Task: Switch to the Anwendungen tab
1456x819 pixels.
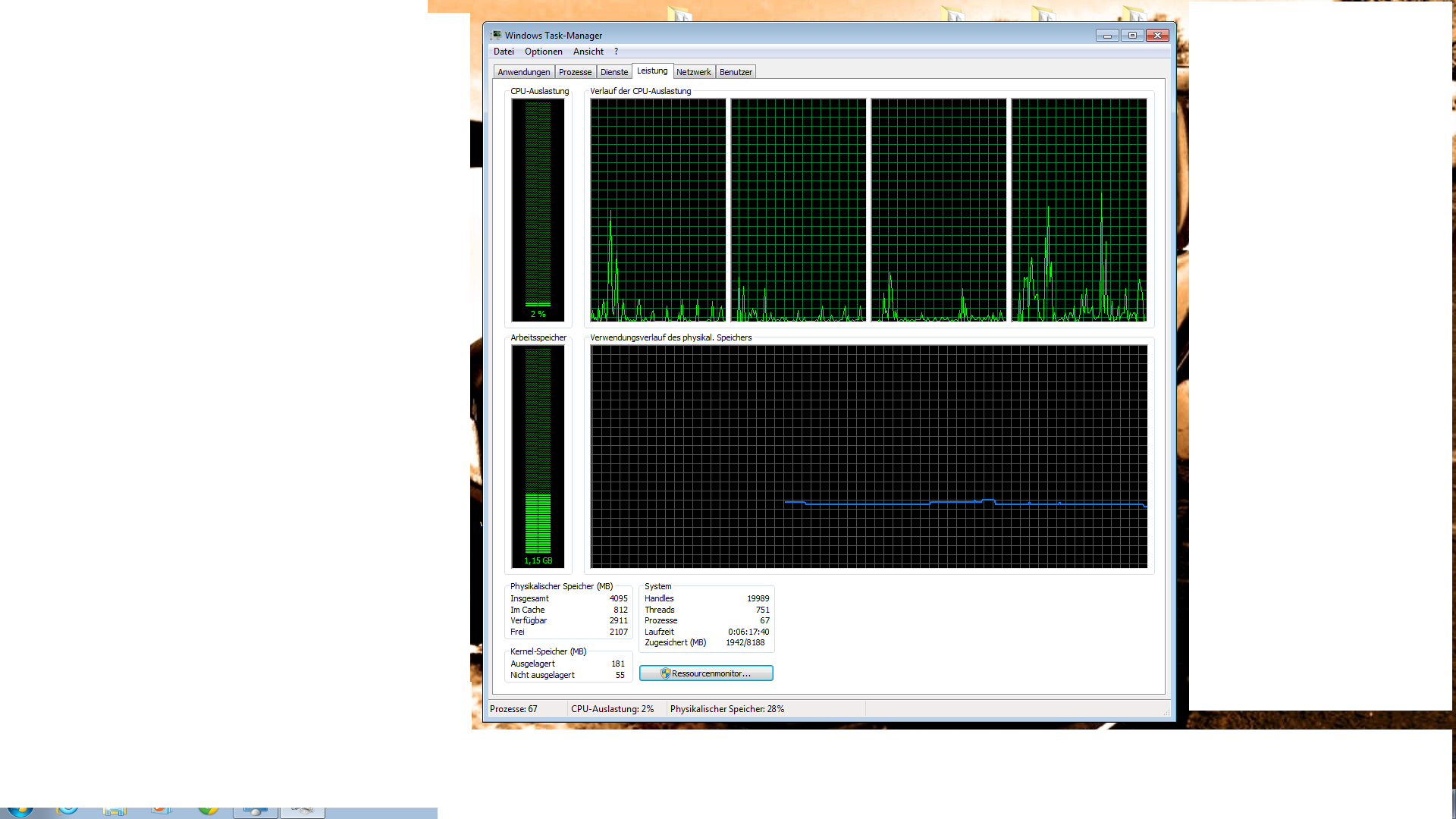Action: click(x=523, y=72)
